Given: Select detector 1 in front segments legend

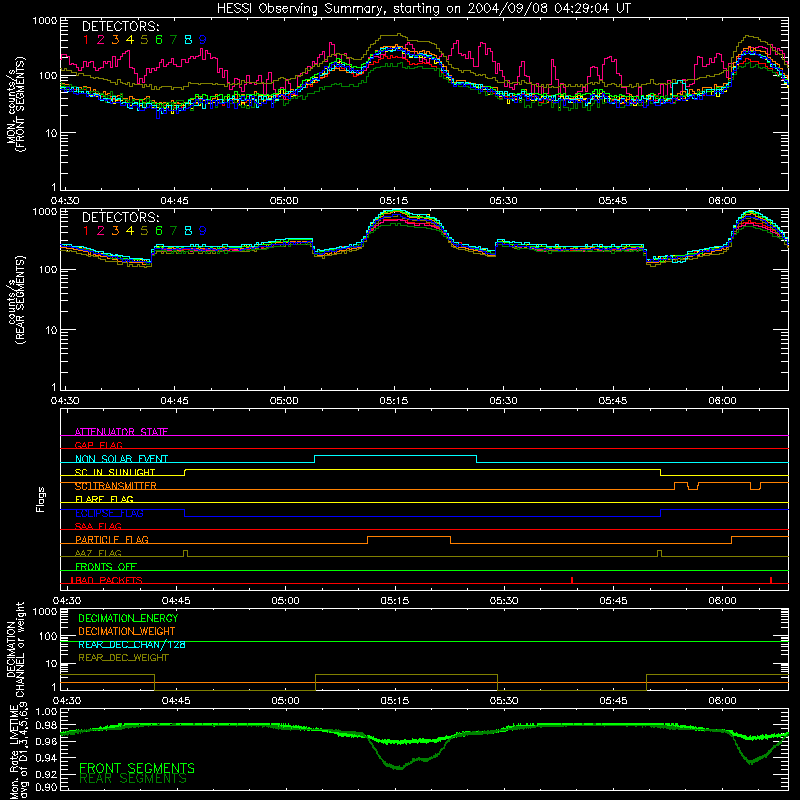Looking at the screenshot, I should coord(86,40).
